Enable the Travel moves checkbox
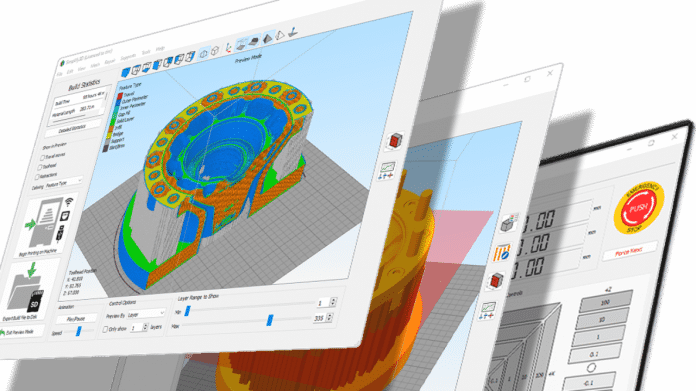This screenshot has height=391, width=696. [43, 158]
